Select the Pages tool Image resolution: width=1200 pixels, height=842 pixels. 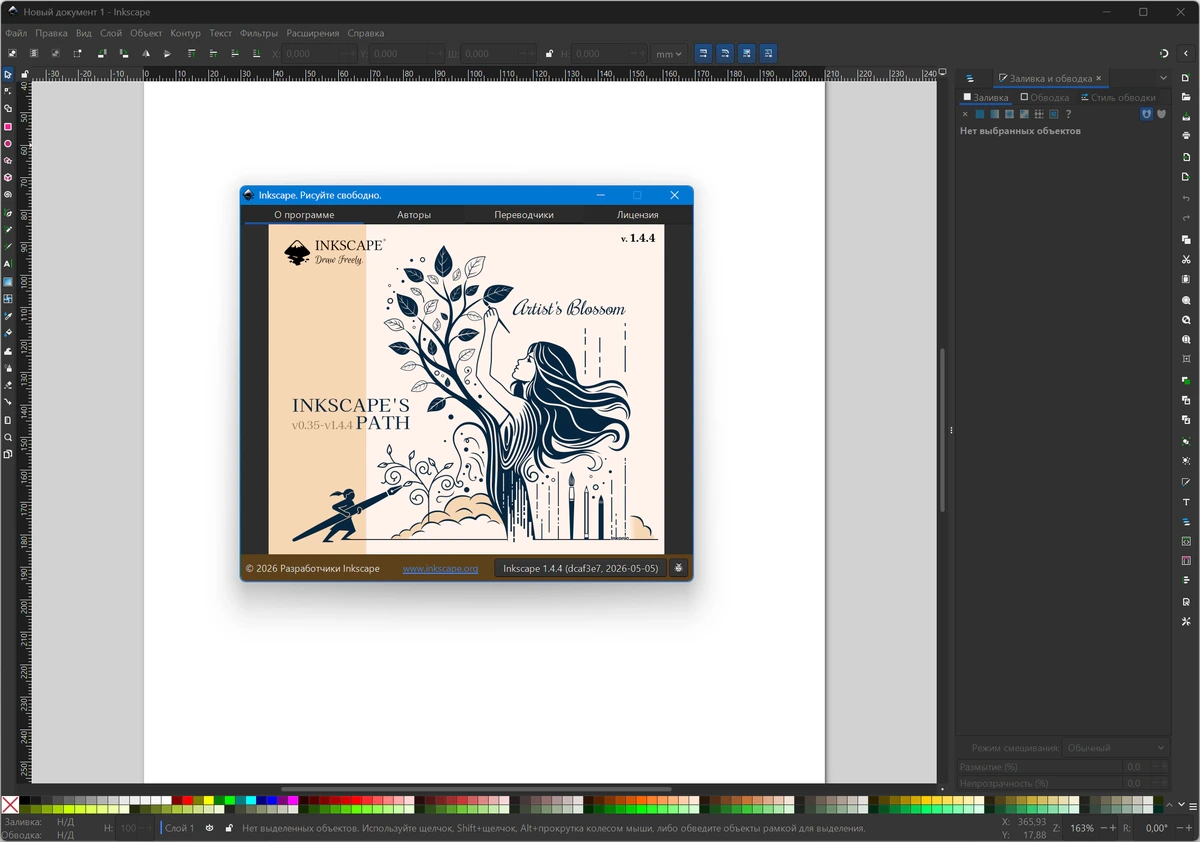coord(8,420)
